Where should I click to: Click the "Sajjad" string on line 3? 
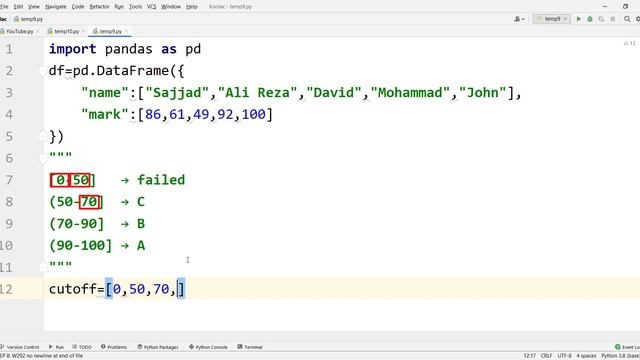pyautogui.click(x=178, y=93)
